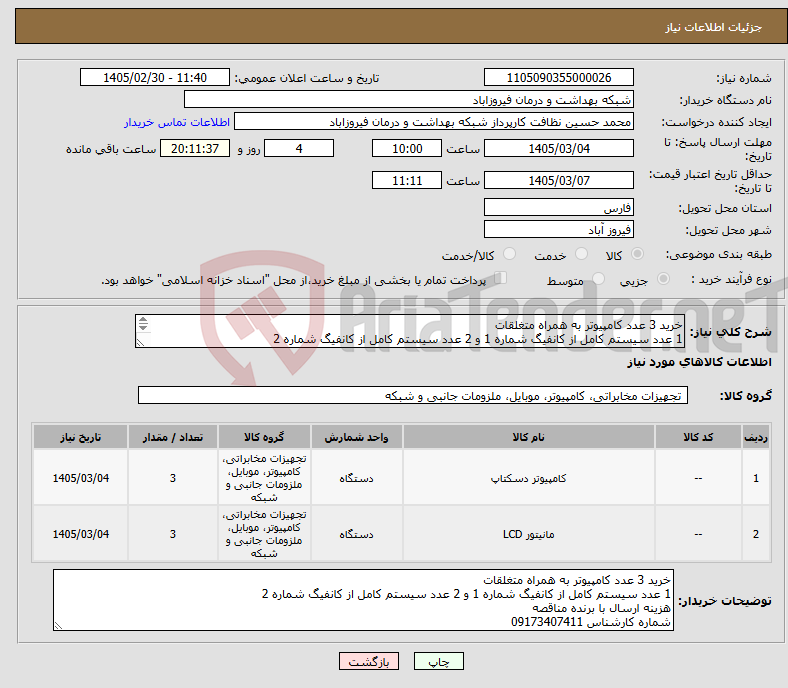Click the نام کالا column header
788x688 pixels.
coord(528,437)
